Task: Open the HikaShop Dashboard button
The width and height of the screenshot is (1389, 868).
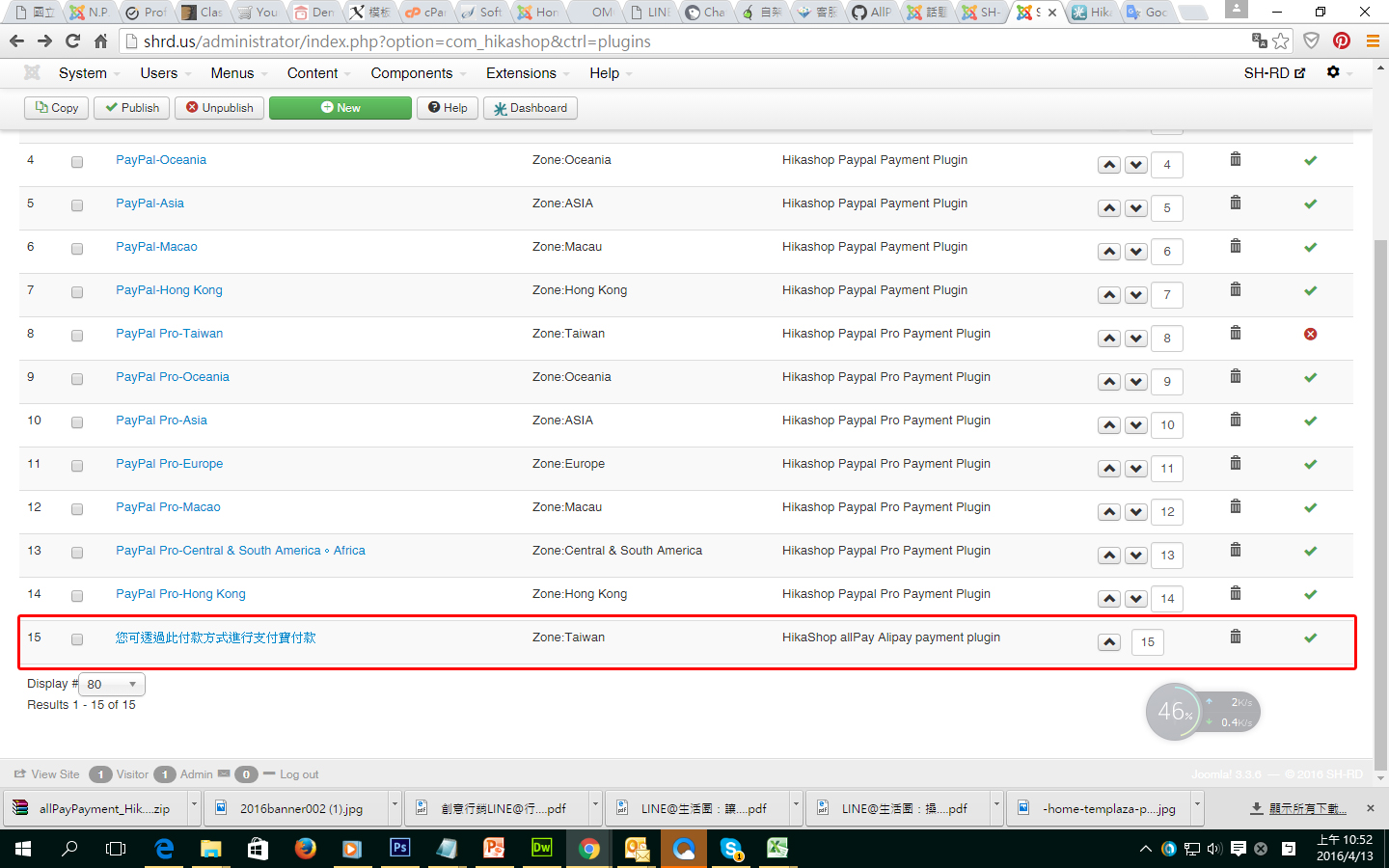Action: pyautogui.click(x=531, y=108)
